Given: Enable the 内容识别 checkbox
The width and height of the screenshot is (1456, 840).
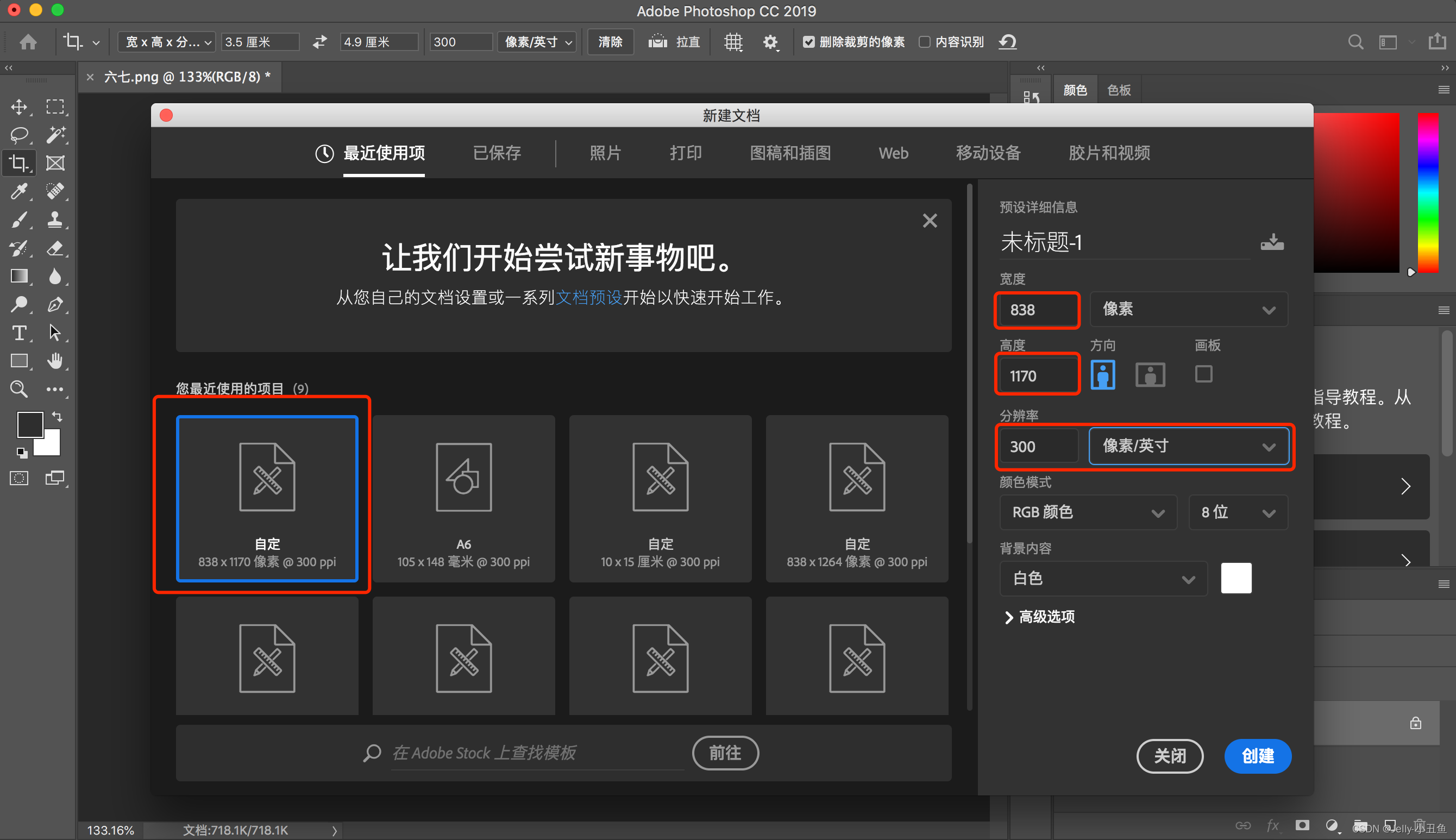Looking at the screenshot, I should pos(925,42).
